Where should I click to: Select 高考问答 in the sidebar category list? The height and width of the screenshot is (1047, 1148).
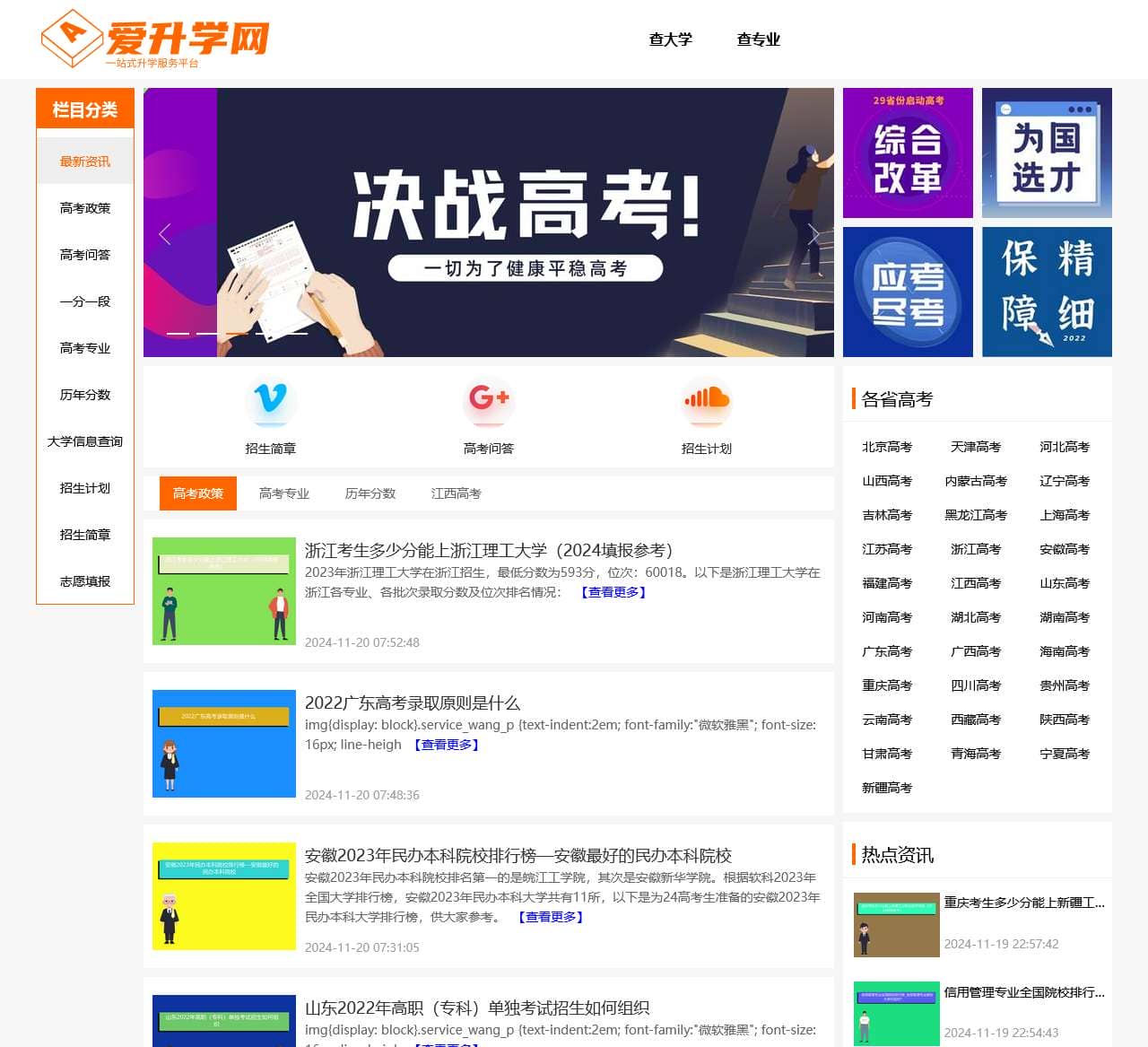point(85,255)
